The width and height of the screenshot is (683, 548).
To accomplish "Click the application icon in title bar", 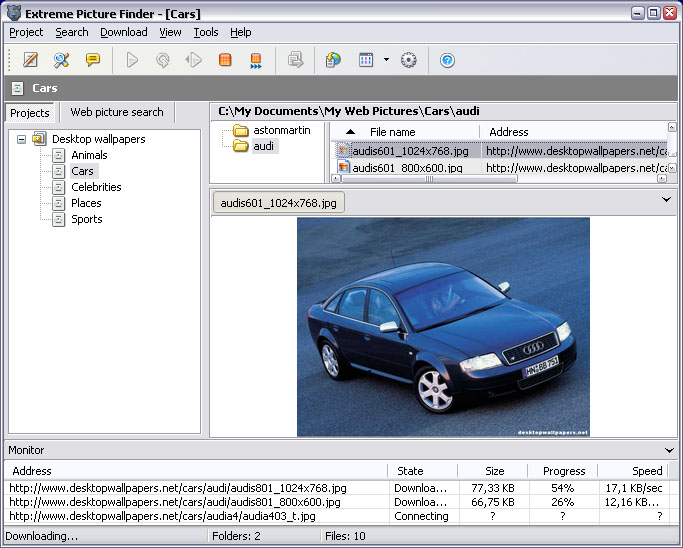I will click(14, 13).
